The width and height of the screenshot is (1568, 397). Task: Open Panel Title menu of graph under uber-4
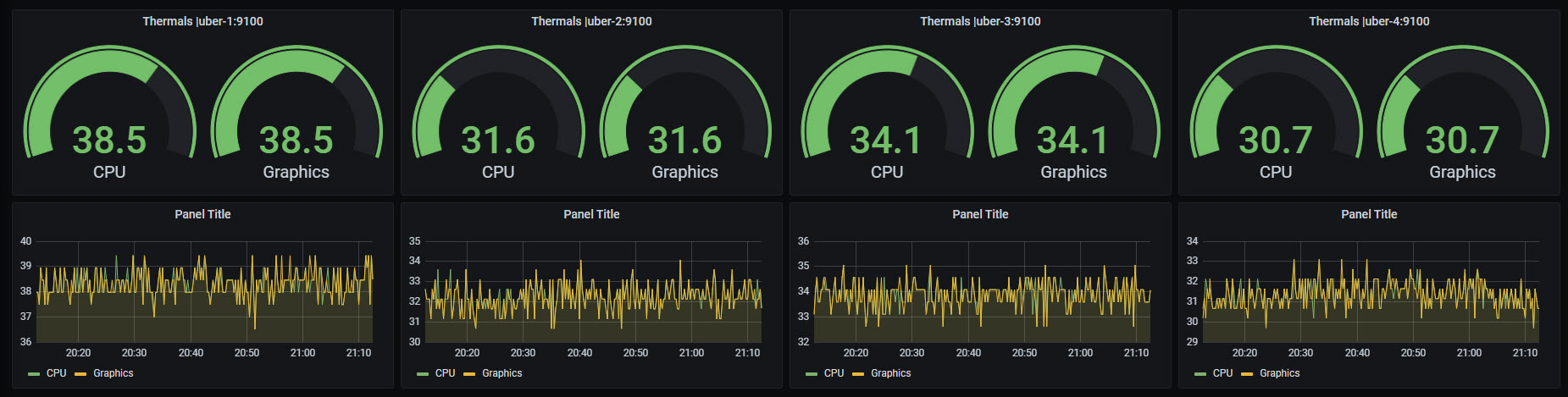click(x=1369, y=214)
